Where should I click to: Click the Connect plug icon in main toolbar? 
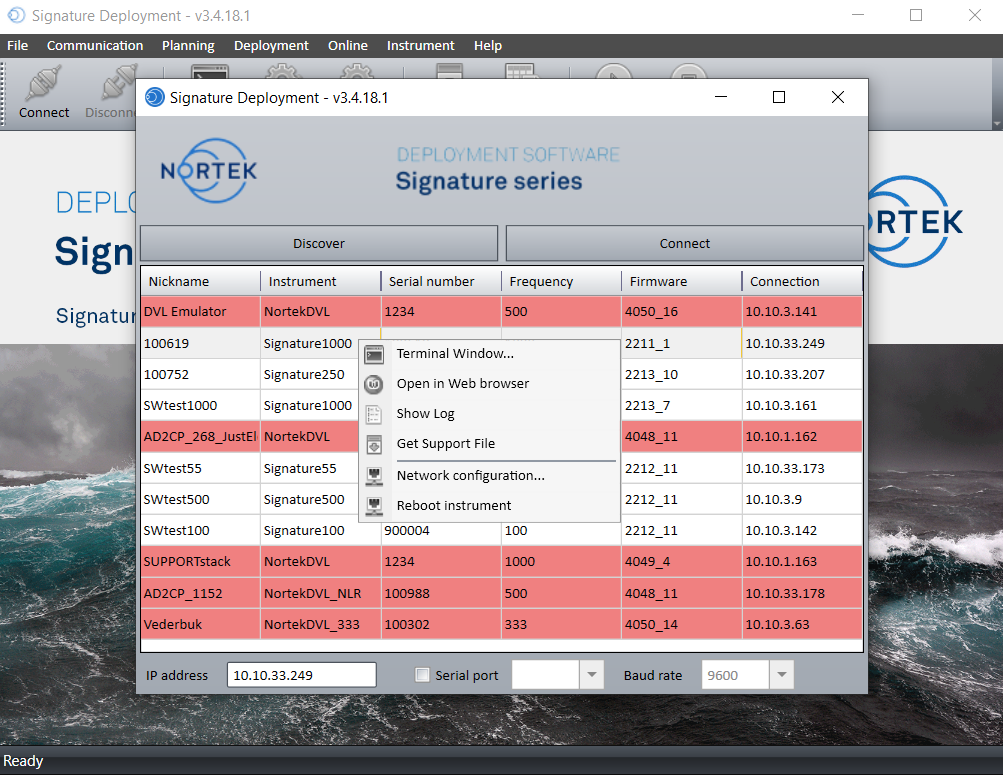click(x=43, y=82)
